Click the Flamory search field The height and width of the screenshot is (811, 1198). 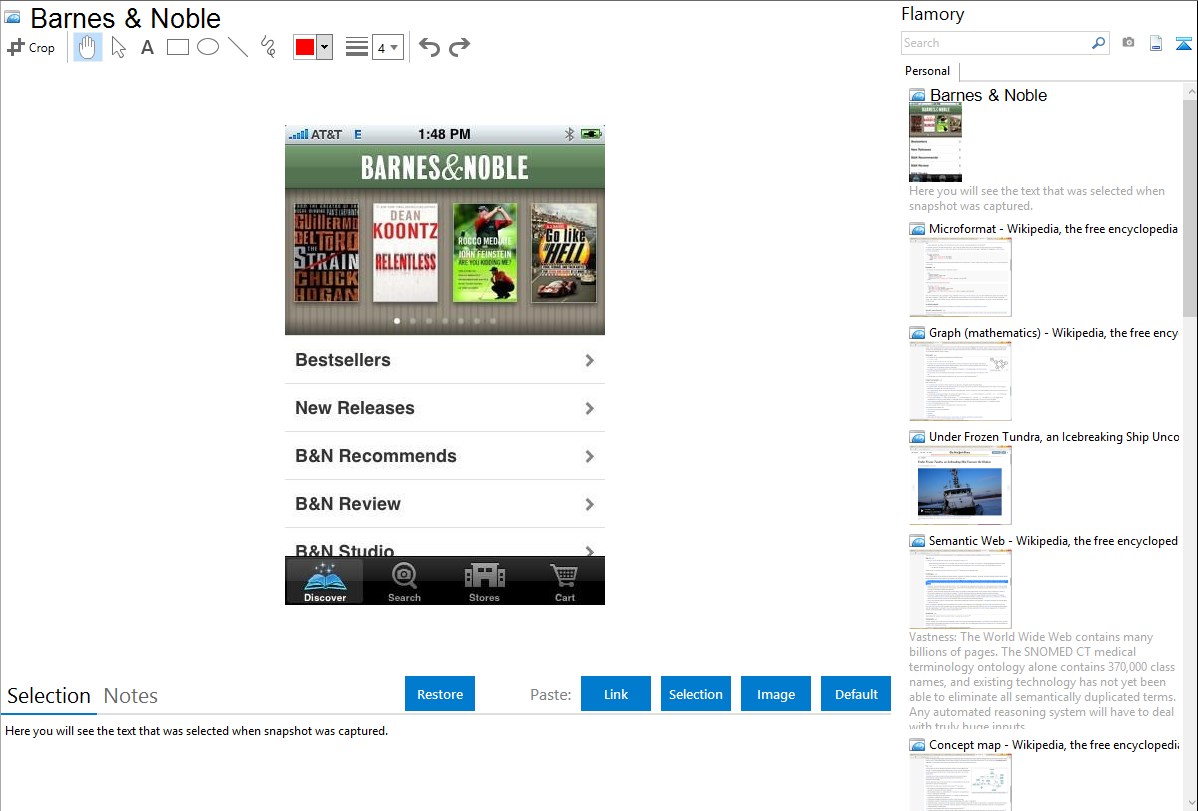click(996, 43)
